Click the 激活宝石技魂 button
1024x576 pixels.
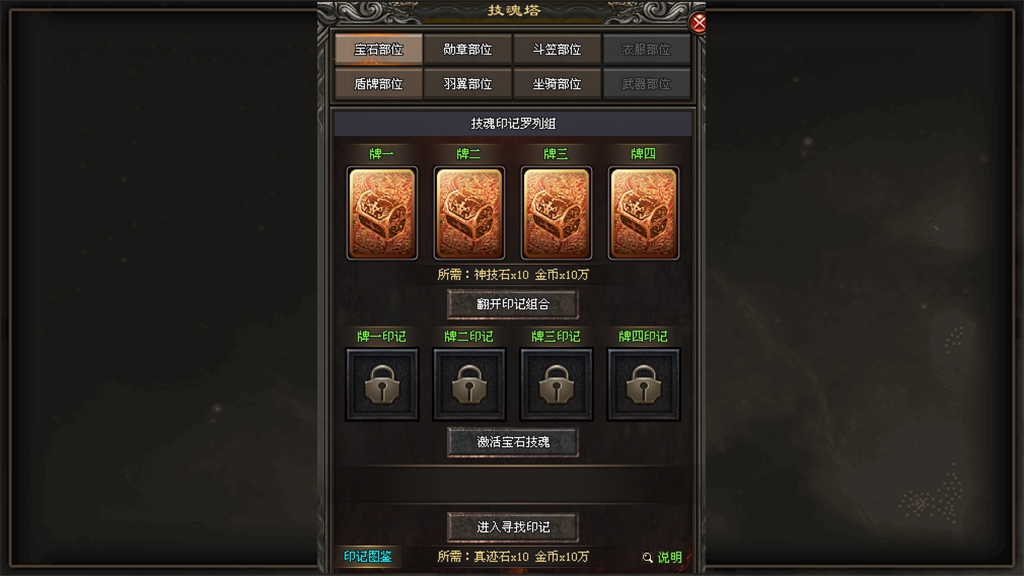[513, 442]
